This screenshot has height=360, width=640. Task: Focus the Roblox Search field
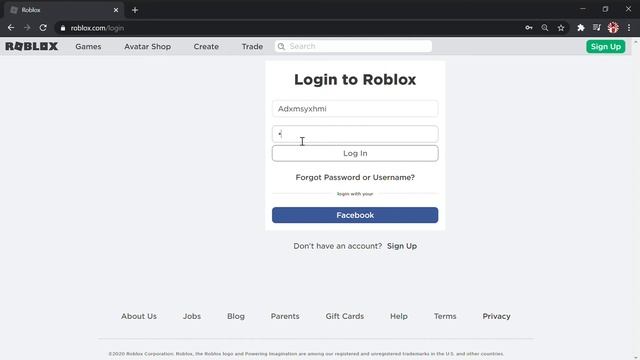click(353, 46)
